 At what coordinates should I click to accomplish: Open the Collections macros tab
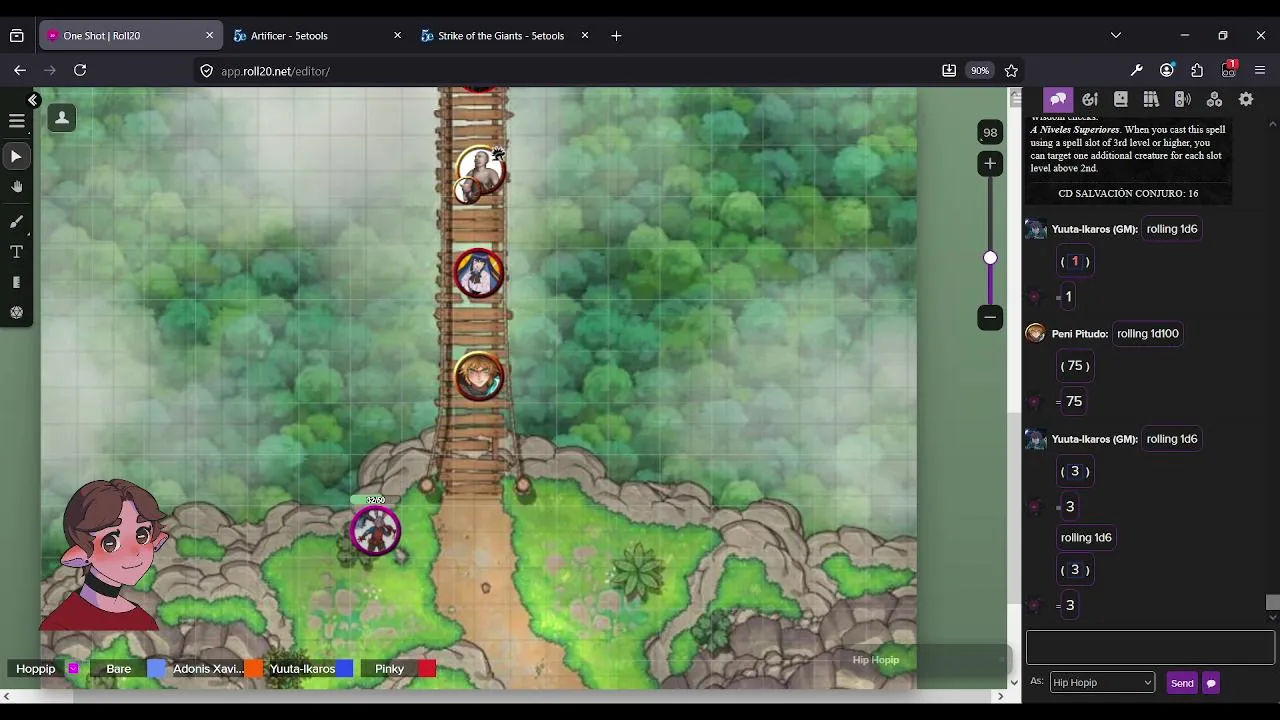pos(1214,99)
